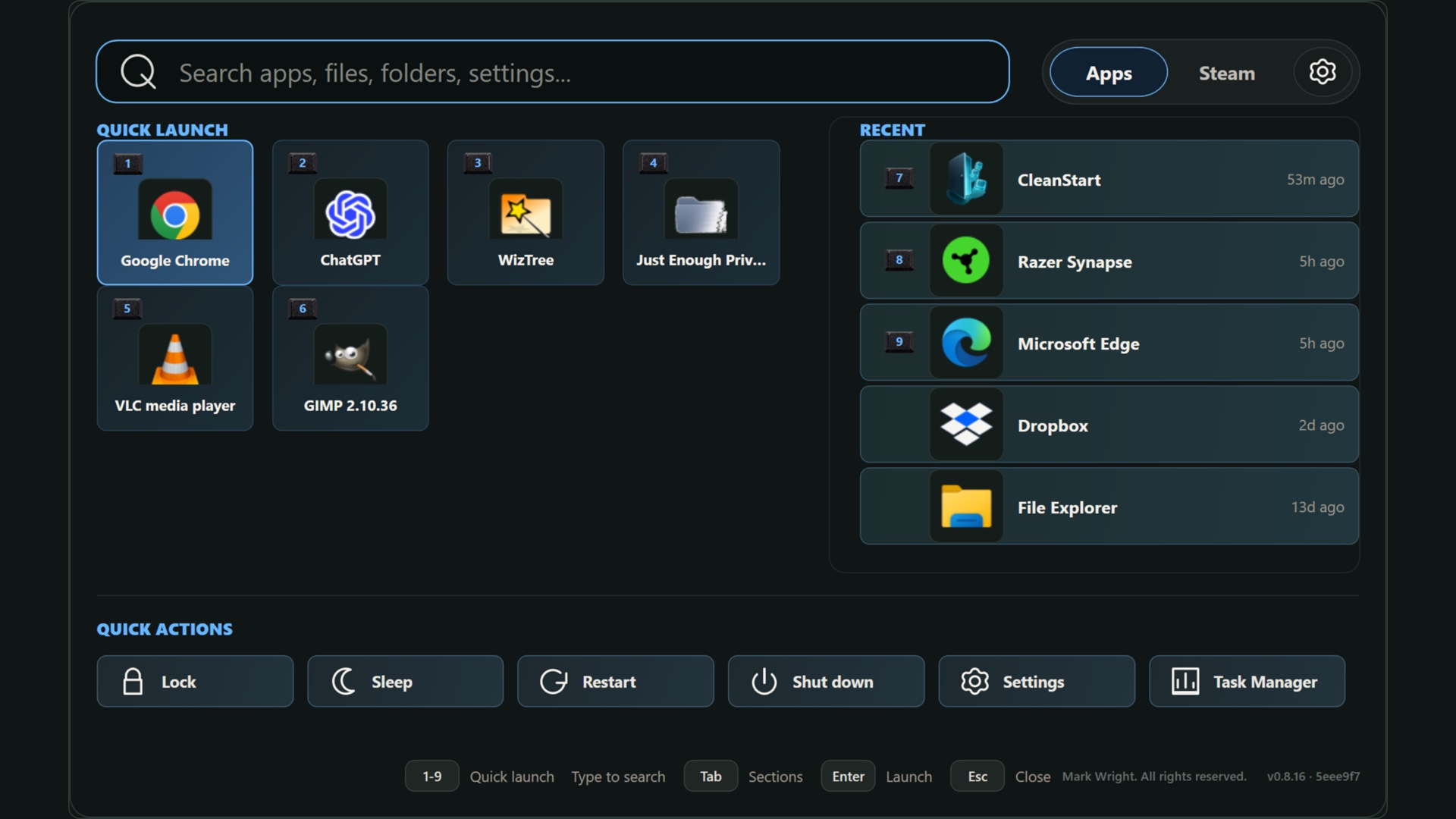Click the Razer Synapse icon

click(x=966, y=261)
